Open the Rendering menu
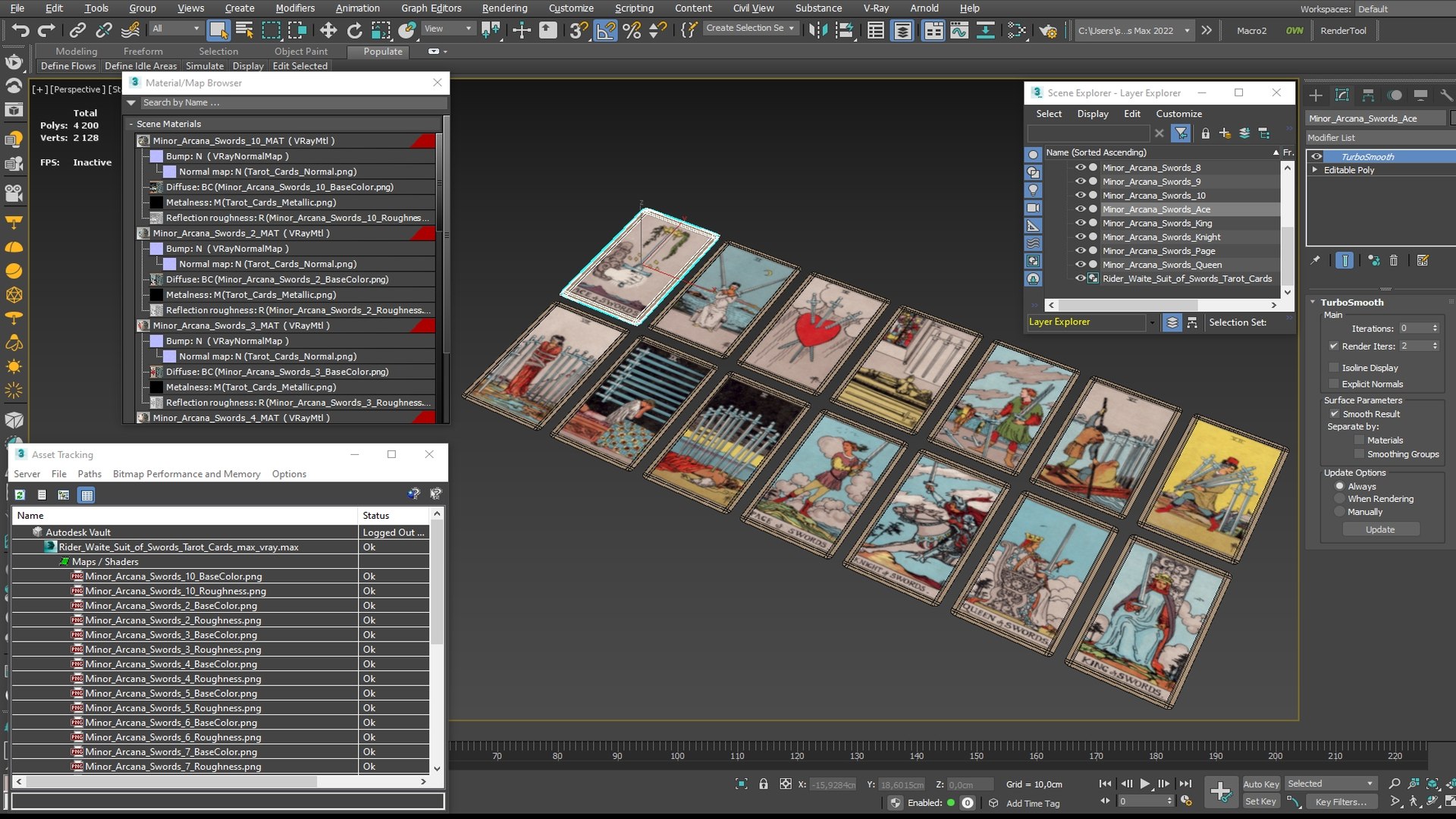This screenshot has width=1456, height=819. point(504,8)
